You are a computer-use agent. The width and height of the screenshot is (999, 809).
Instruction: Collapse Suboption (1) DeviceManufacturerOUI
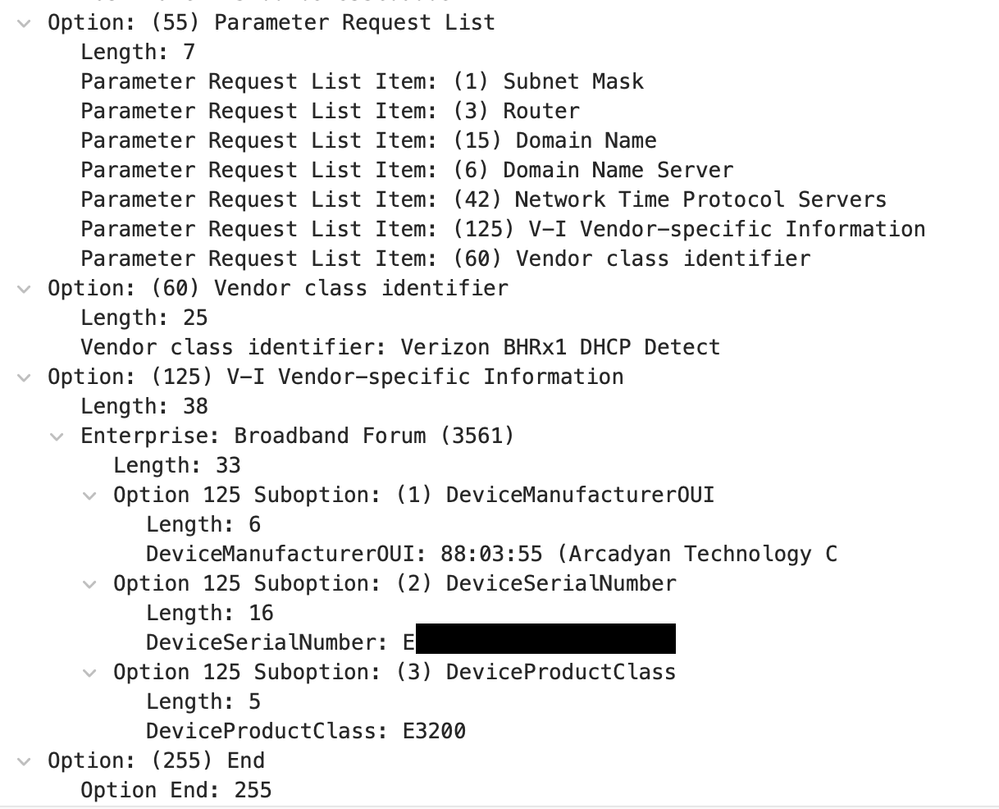(x=90, y=495)
